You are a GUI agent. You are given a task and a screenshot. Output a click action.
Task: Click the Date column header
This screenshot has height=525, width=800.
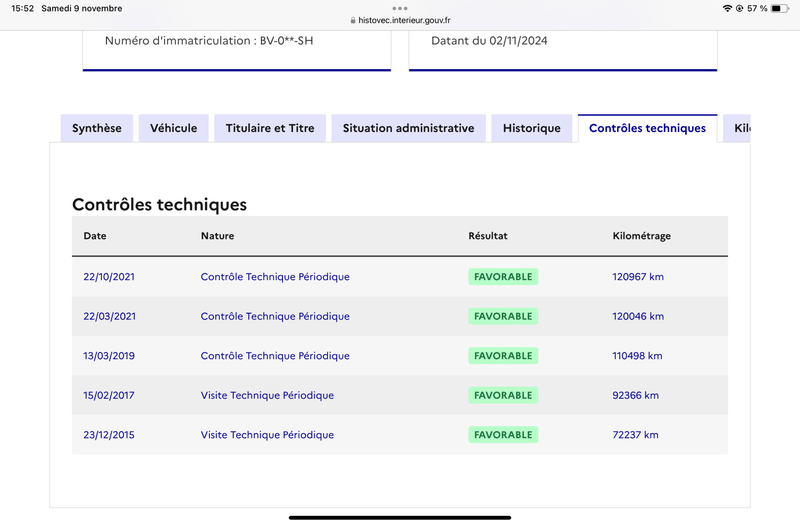point(95,236)
